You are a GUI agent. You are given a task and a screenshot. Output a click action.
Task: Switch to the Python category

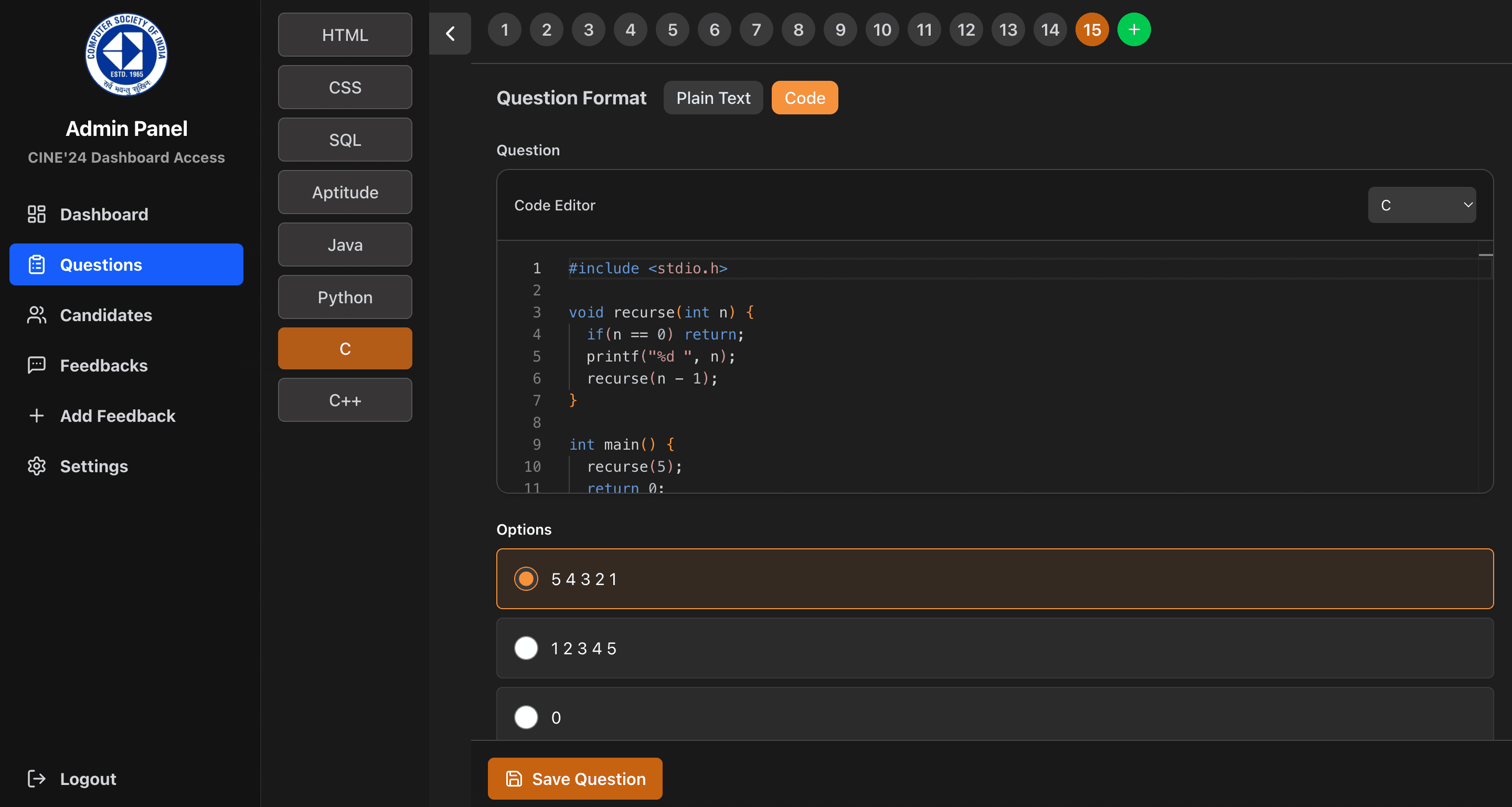tap(345, 297)
